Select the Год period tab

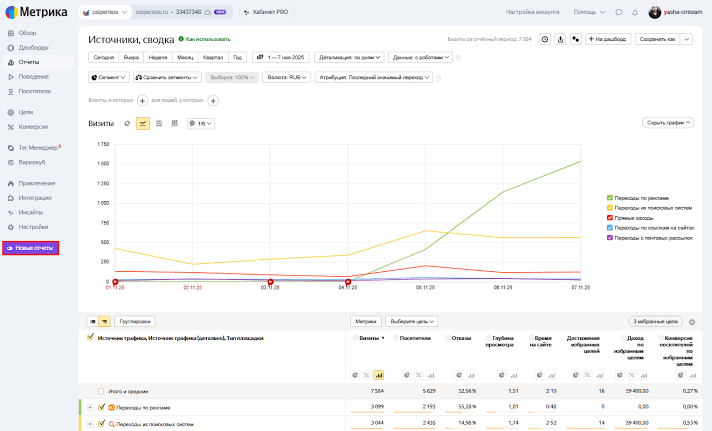click(x=237, y=57)
